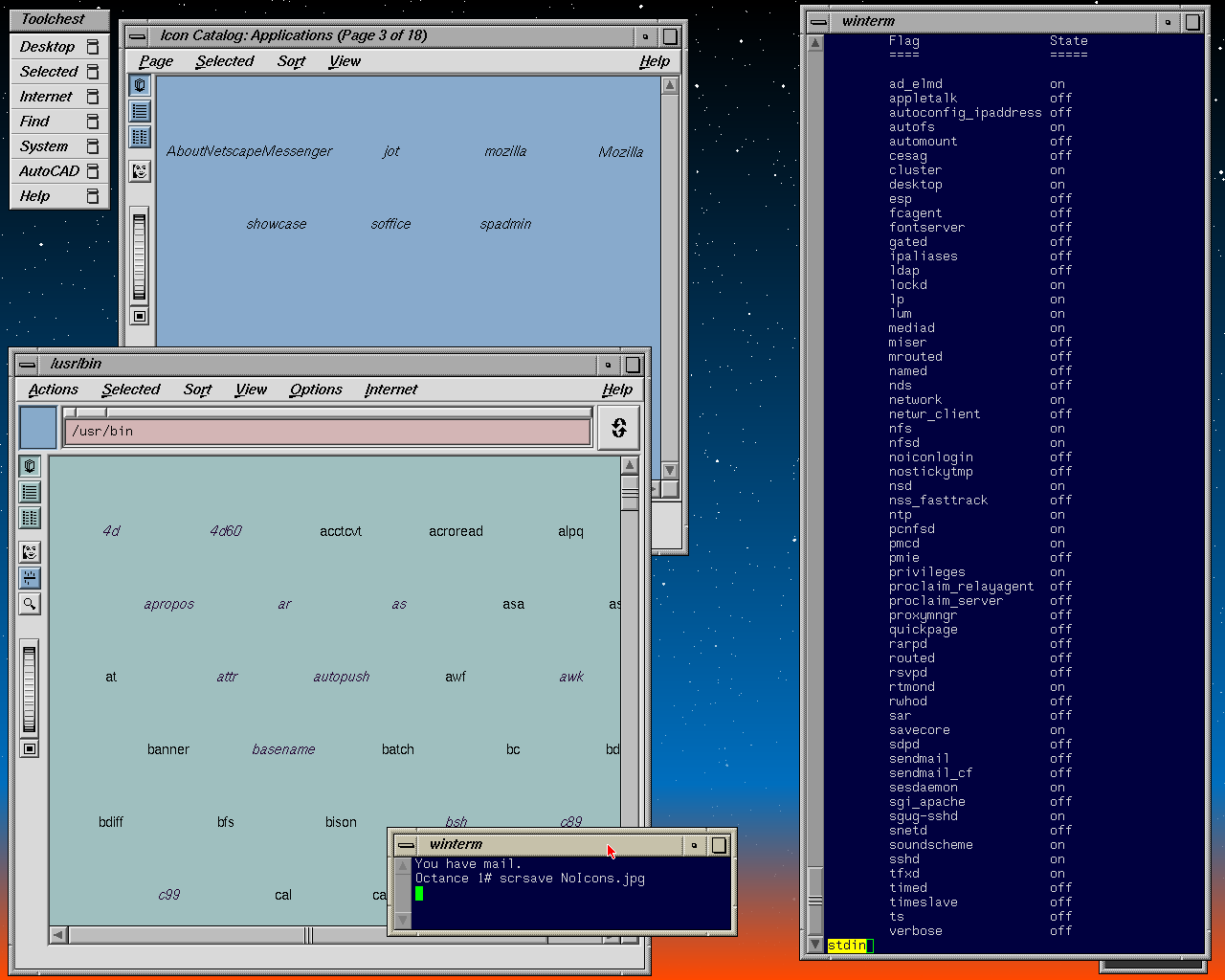
Task: Click the /usr/bin path input field
Action: (x=327, y=432)
